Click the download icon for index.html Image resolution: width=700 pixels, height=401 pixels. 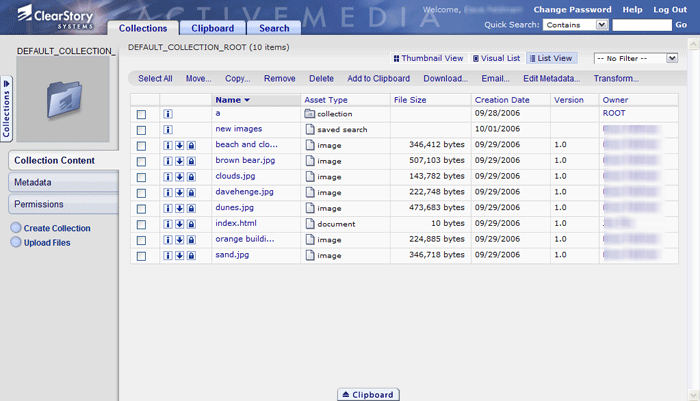point(179,224)
